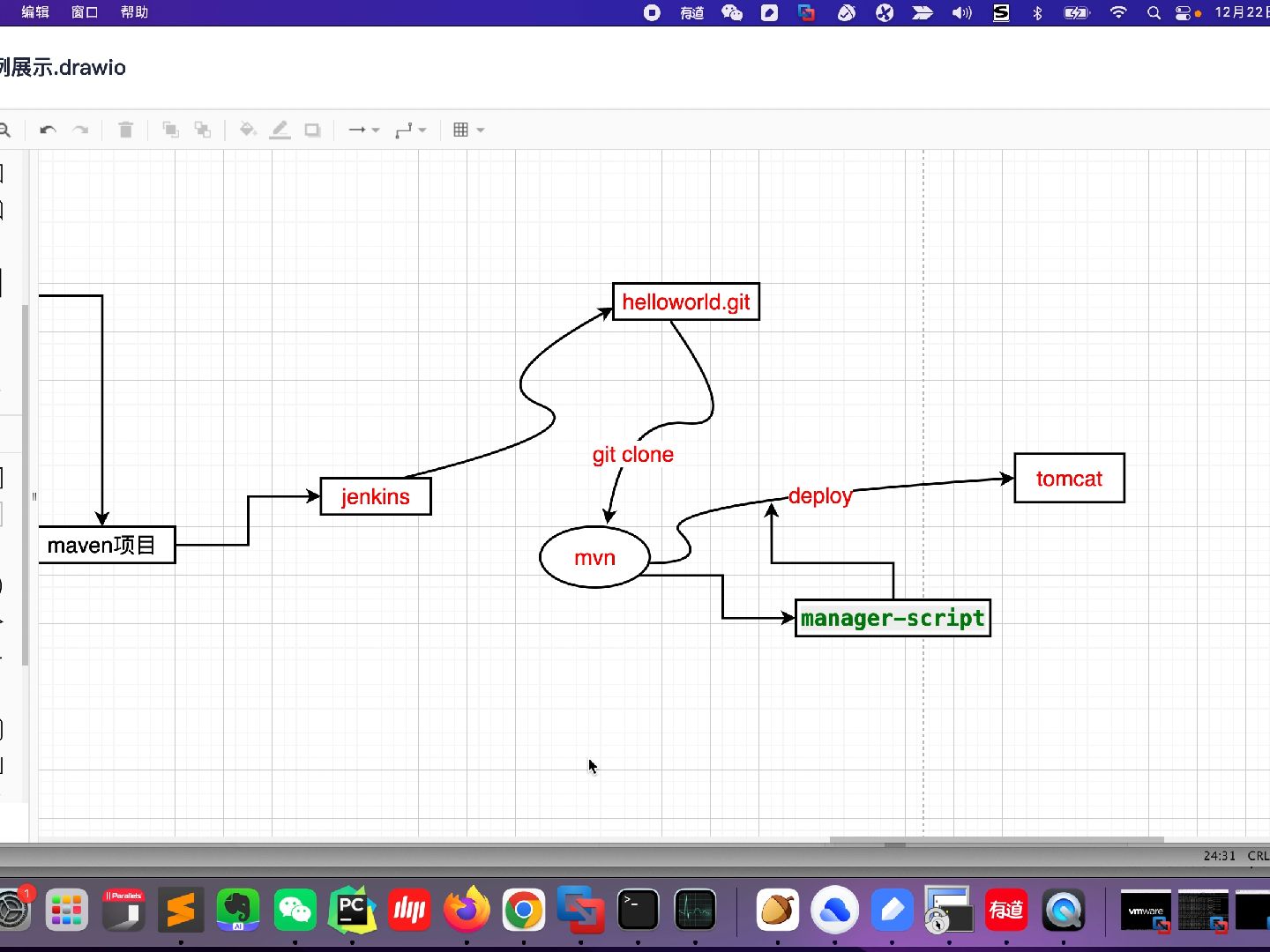This screenshot has width=1270, height=952.
Task: Click the Bluetooth status icon
Action: [x=1037, y=12]
